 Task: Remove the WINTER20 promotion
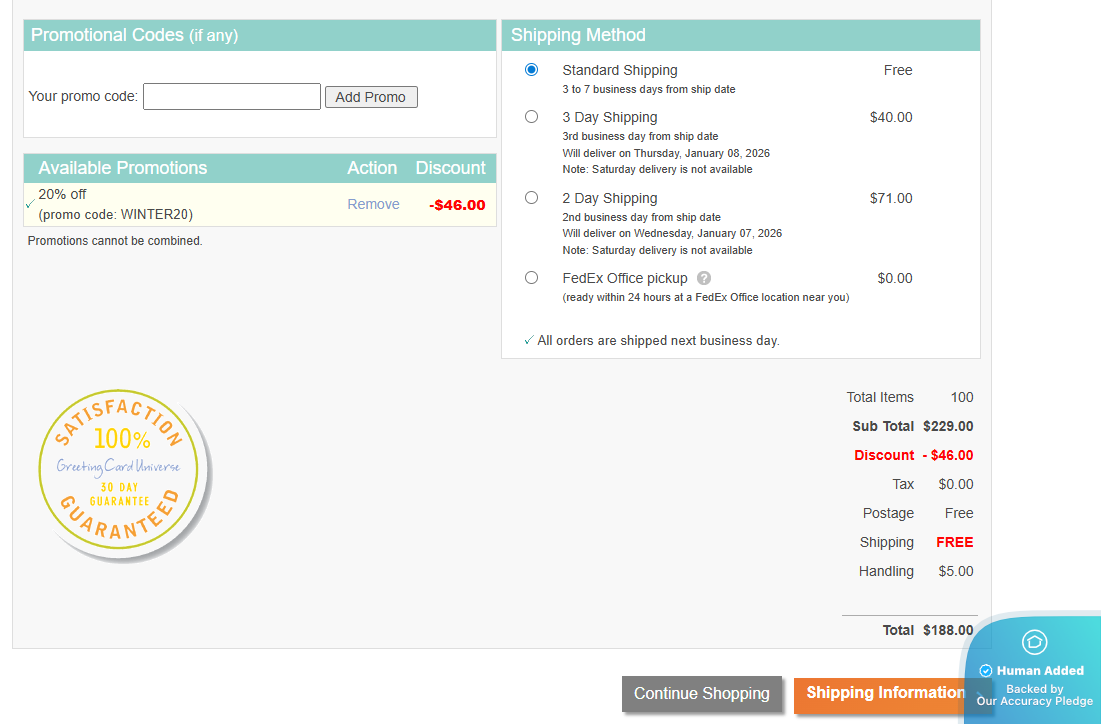point(373,204)
